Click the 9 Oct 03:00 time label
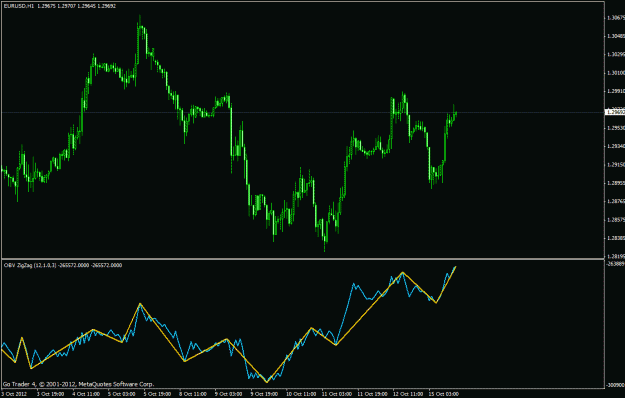 (229, 394)
